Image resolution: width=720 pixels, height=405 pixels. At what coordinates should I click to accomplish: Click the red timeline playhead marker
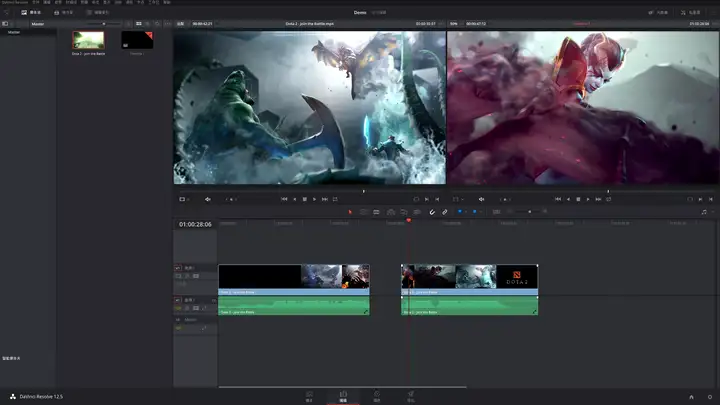[409, 221]
